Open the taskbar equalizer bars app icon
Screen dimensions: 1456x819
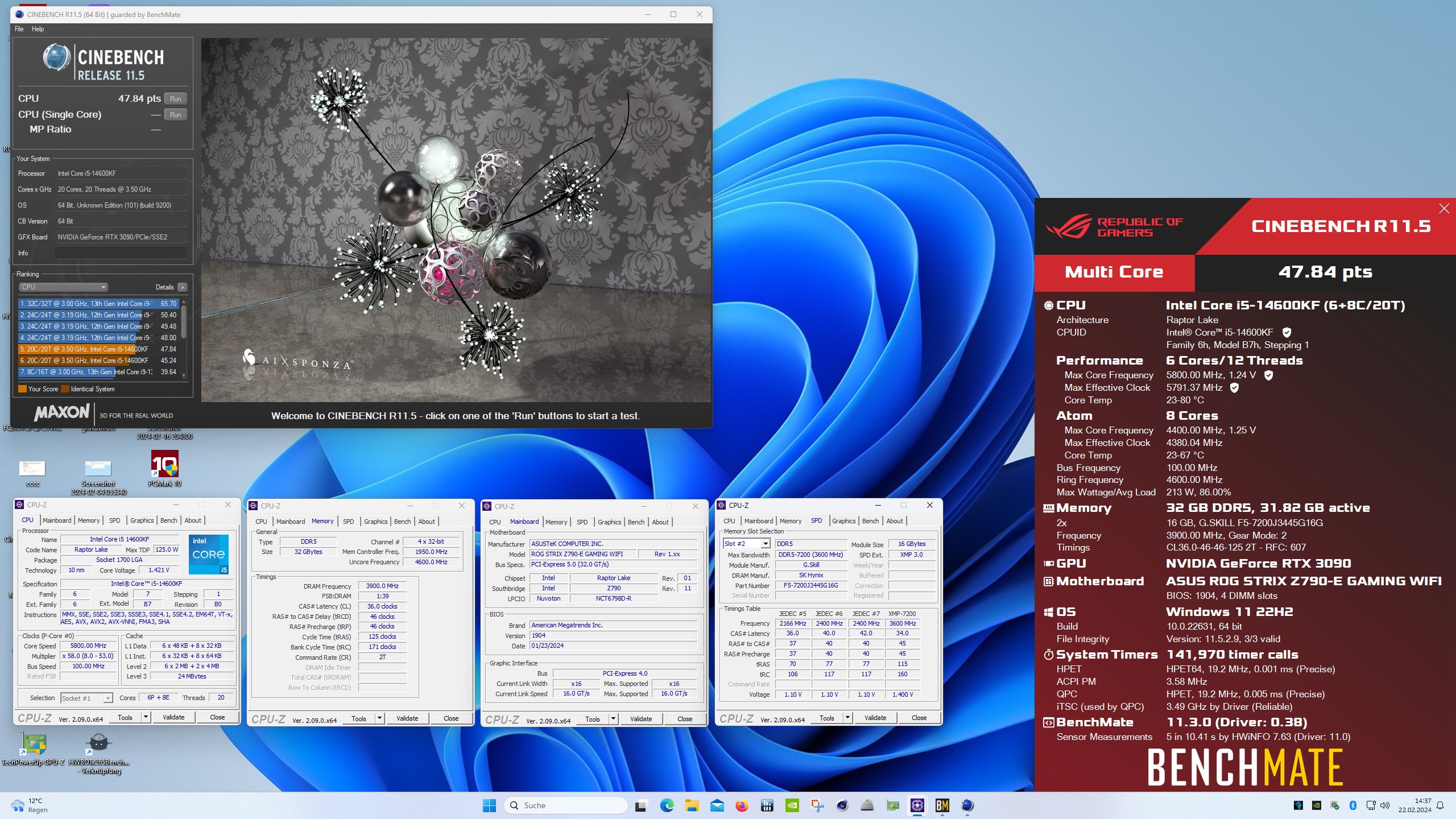(767, 805)
